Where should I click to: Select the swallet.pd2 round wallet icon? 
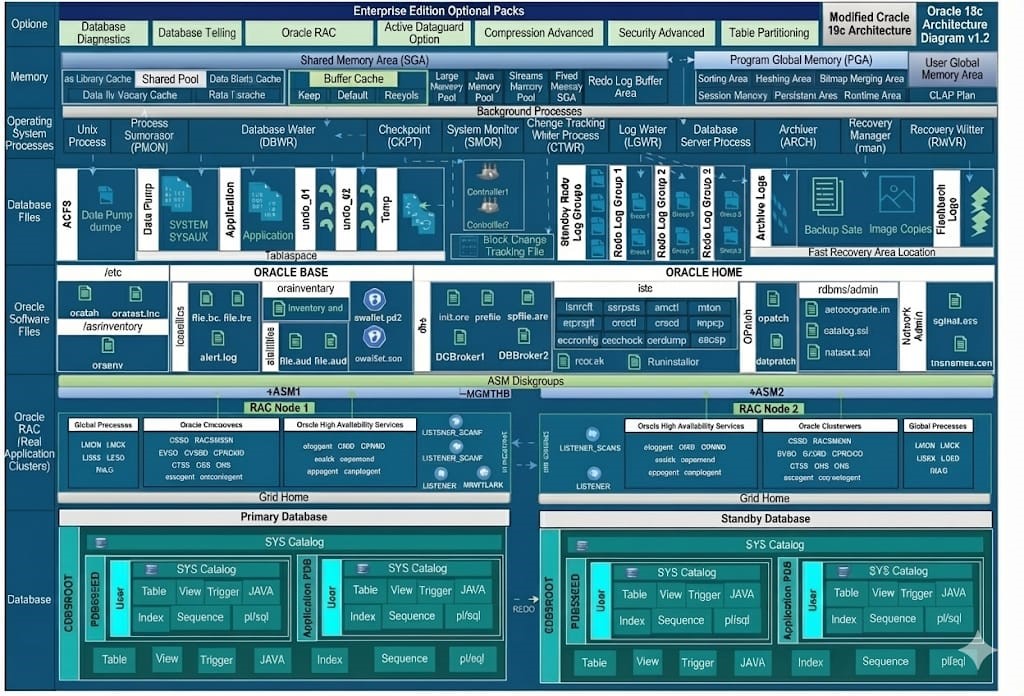click(375, 298)
